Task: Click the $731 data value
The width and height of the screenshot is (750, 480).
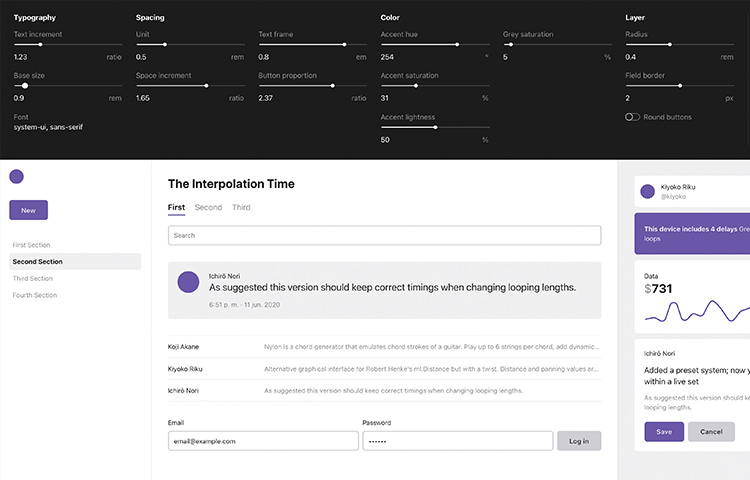Action: tap(658, 289)
